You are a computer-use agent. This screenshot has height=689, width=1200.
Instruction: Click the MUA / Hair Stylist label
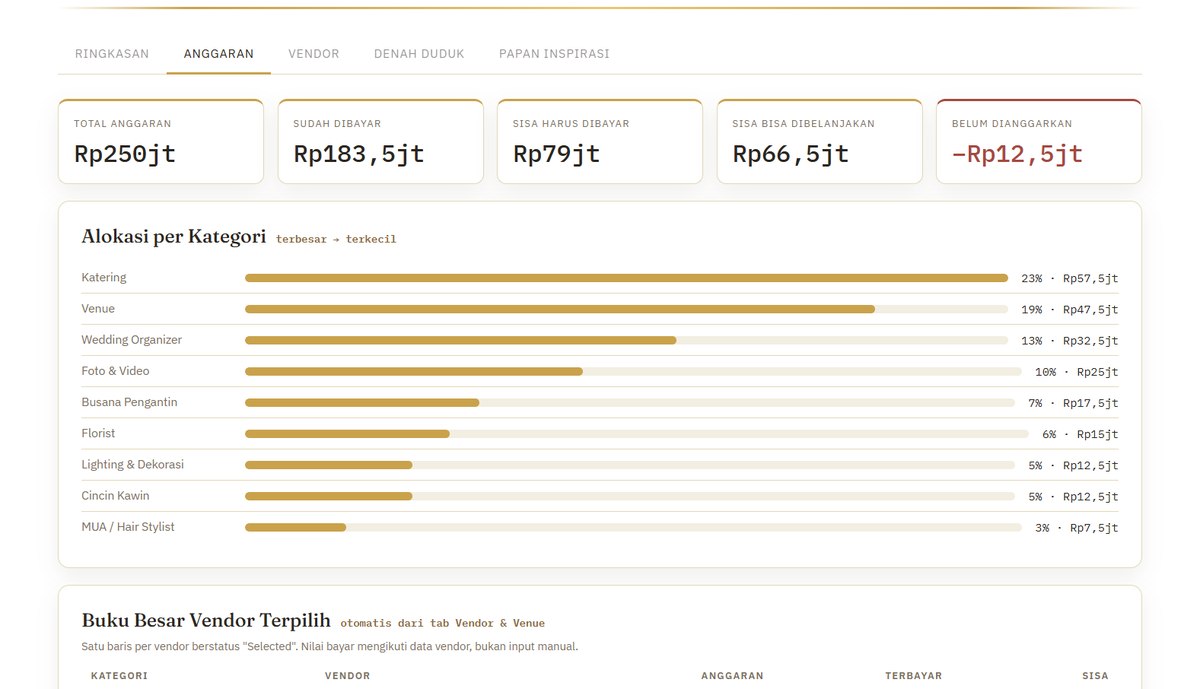(x=128, y=527)
